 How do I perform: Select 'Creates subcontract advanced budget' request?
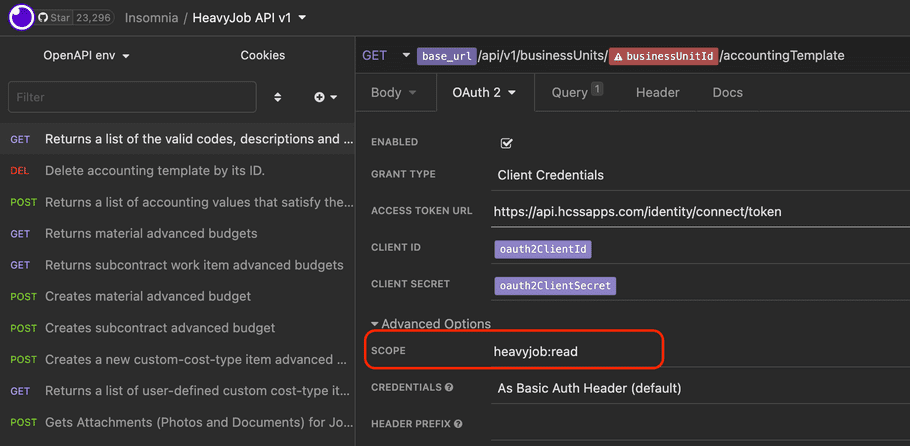point(178,328)
